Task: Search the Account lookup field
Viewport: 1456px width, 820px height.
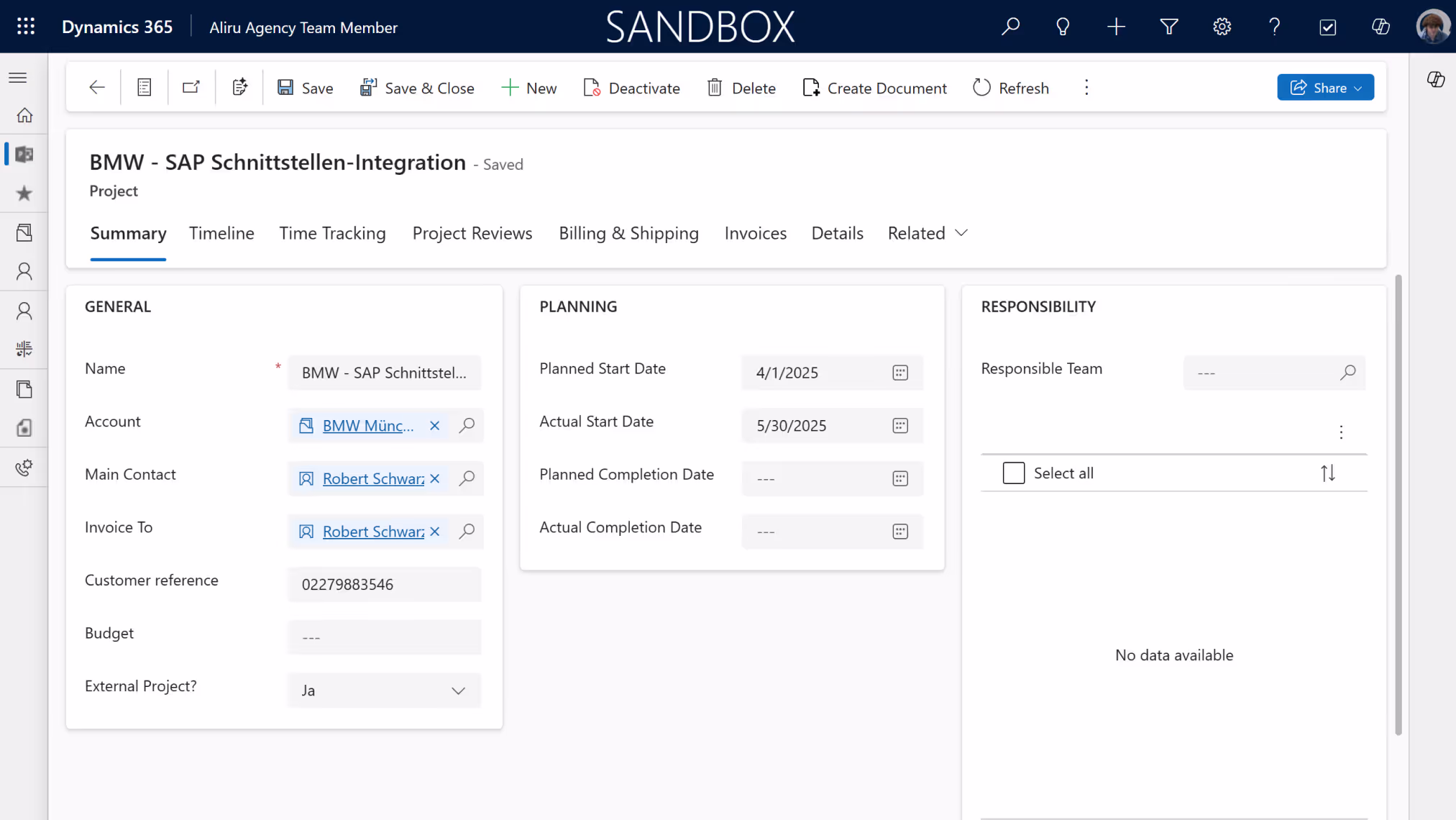Action: click(467, 426)
